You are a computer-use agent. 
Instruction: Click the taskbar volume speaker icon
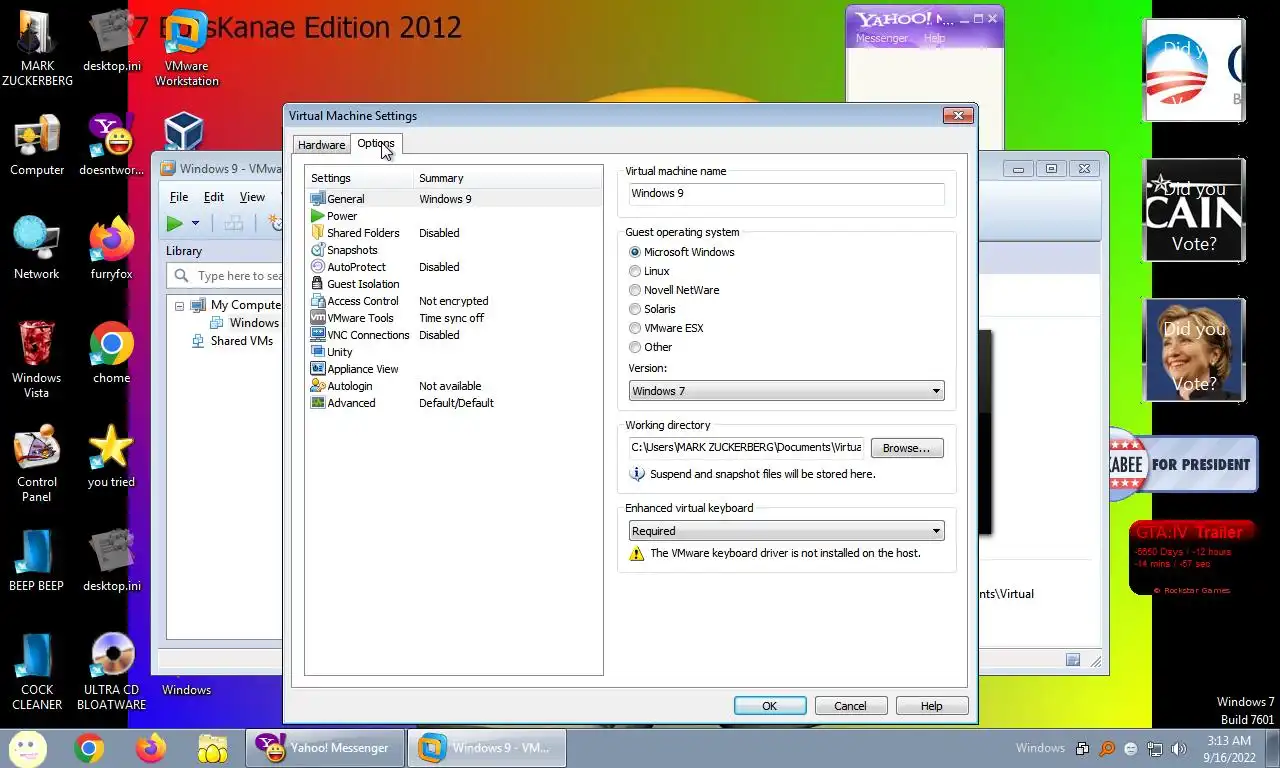click(x=1178, y=748)
